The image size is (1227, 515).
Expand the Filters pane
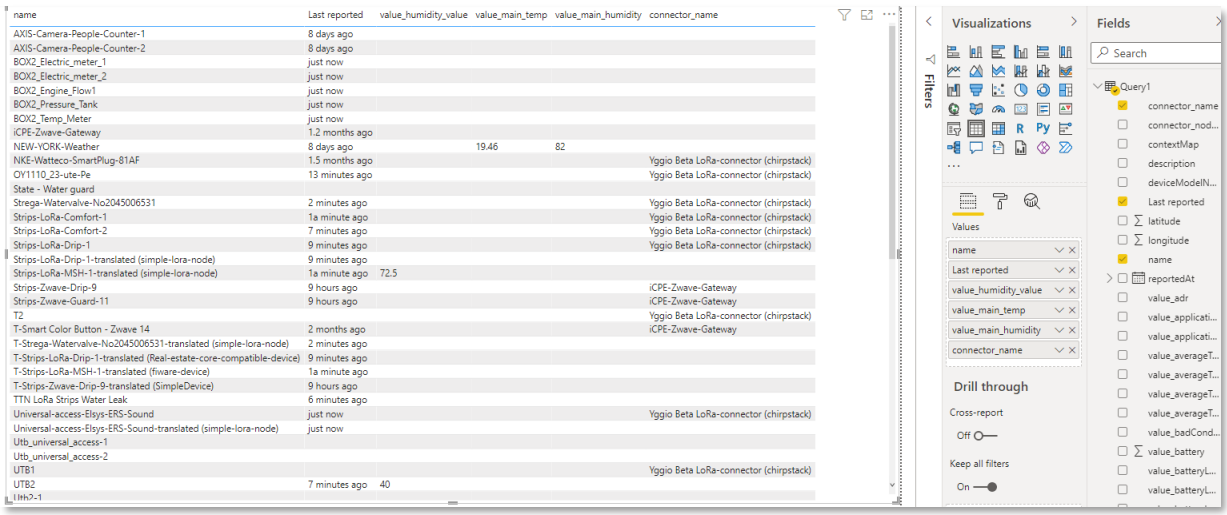928,22
